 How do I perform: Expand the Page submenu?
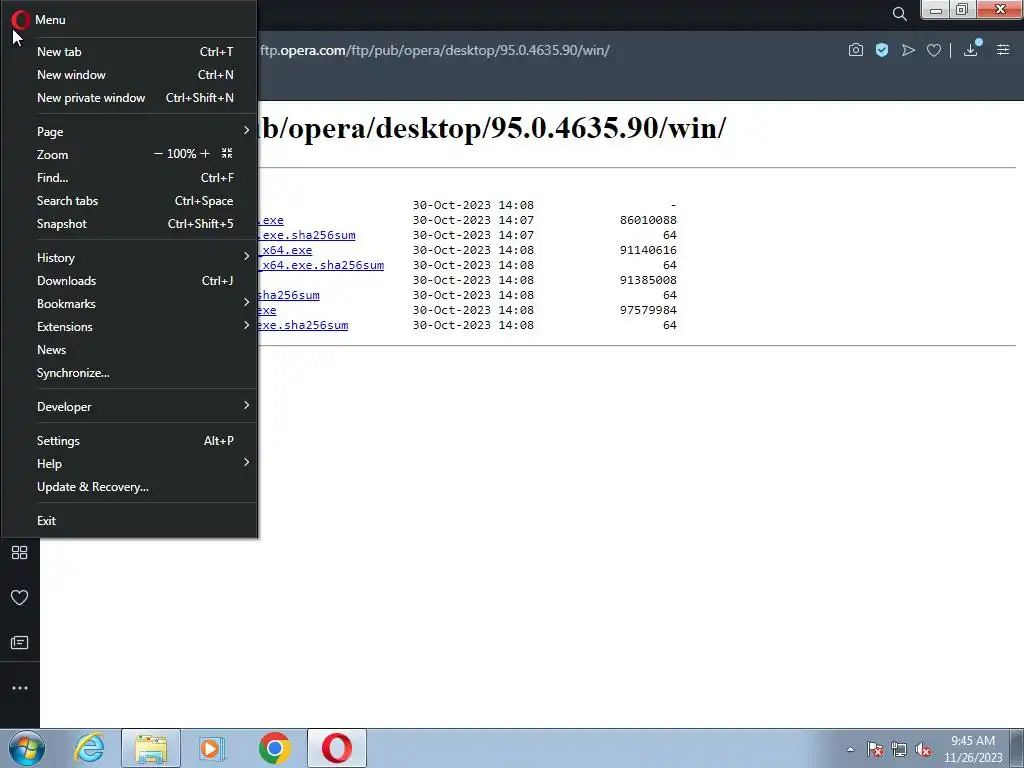click(130, 131)
